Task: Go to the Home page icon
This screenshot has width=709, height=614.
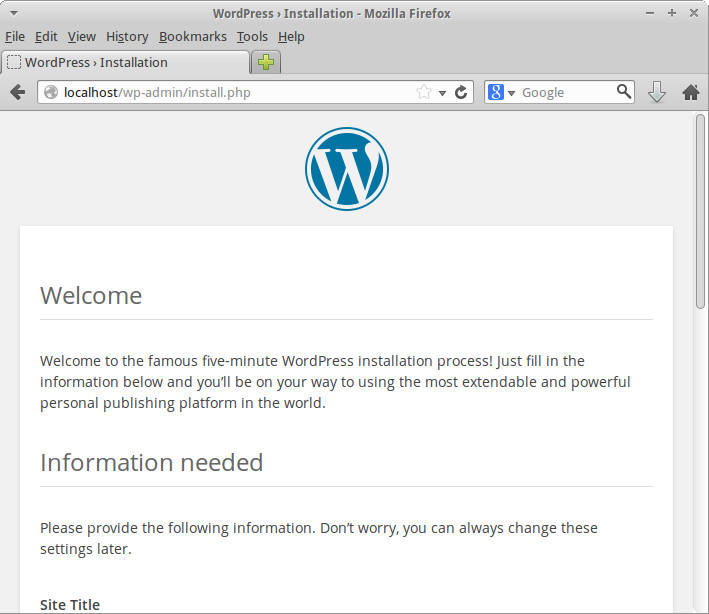Action: tap(690, 92)
